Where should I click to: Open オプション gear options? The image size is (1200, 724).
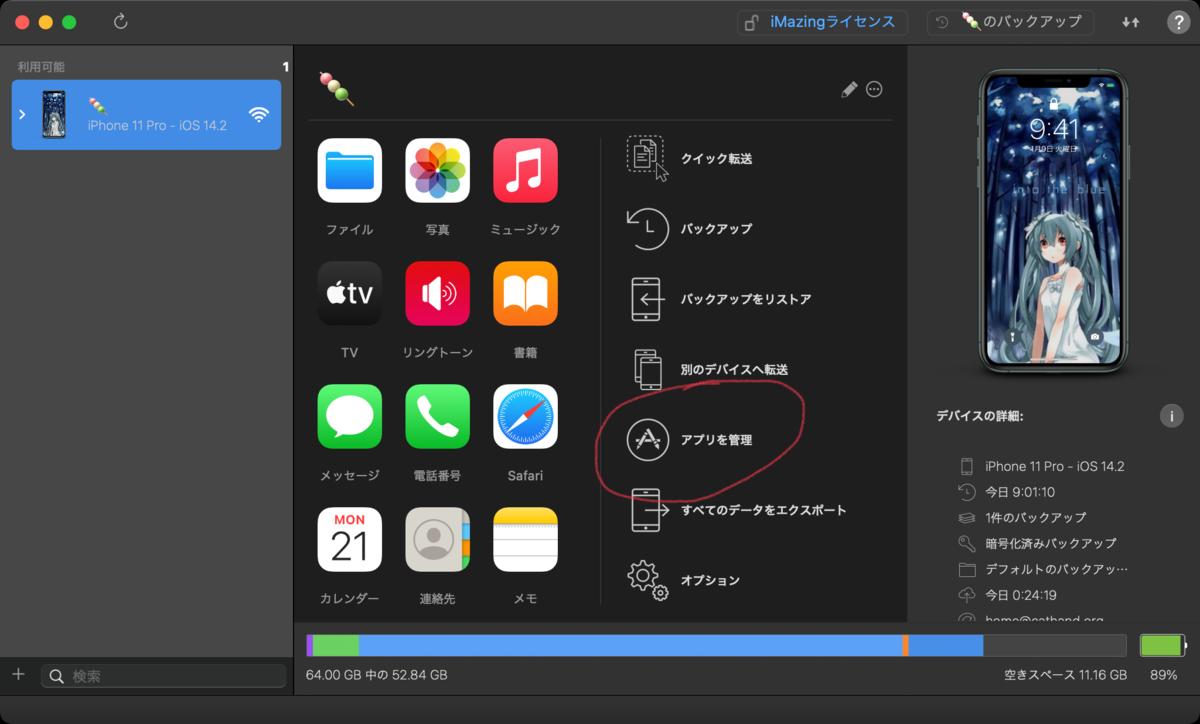(684, 580)
